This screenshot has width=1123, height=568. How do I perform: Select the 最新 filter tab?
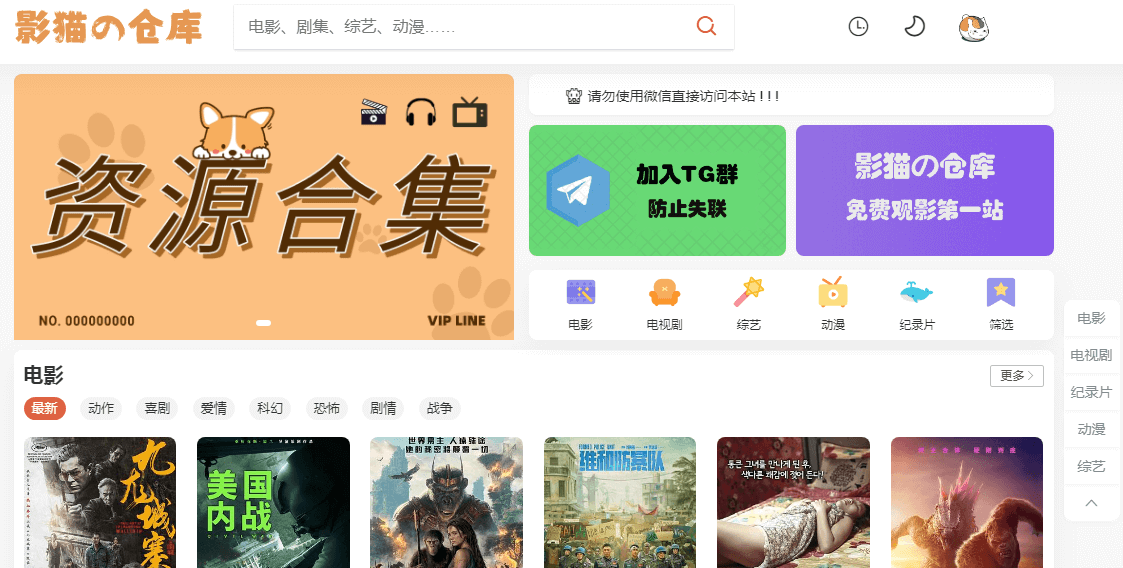(x=44, y=408)
